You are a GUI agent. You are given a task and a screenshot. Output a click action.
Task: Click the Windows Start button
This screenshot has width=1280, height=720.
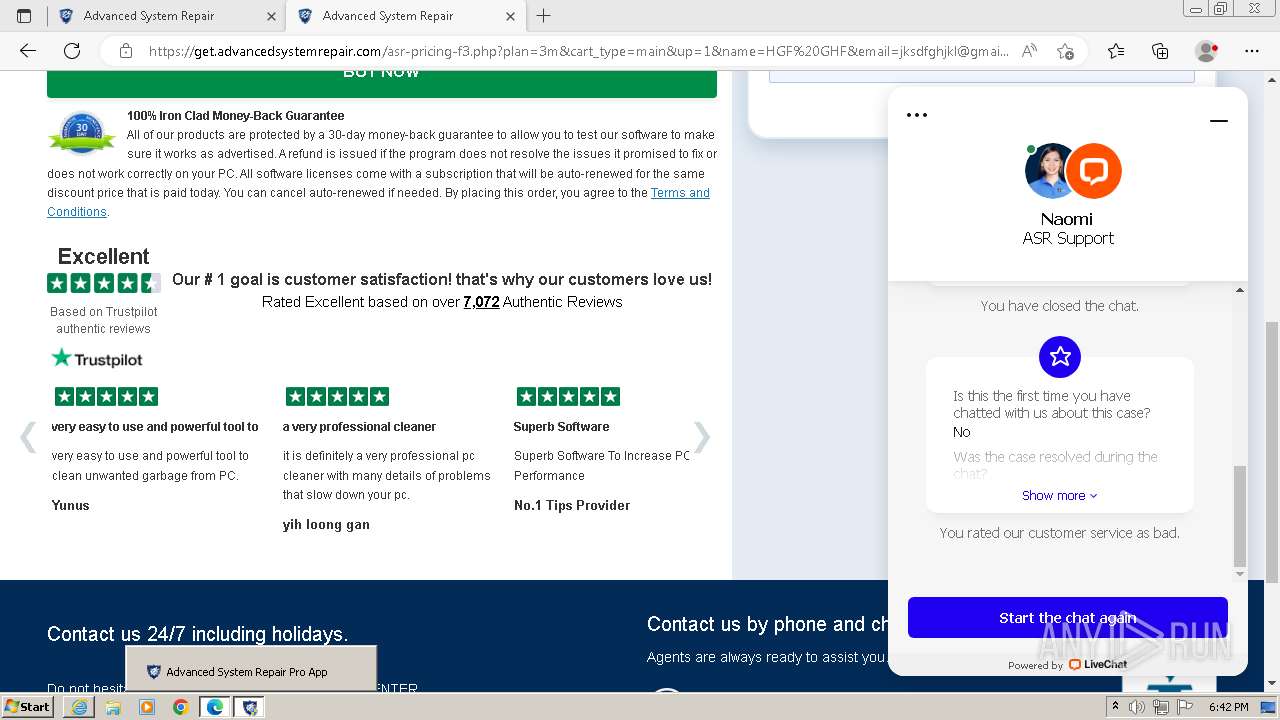[x=28, y=707]
